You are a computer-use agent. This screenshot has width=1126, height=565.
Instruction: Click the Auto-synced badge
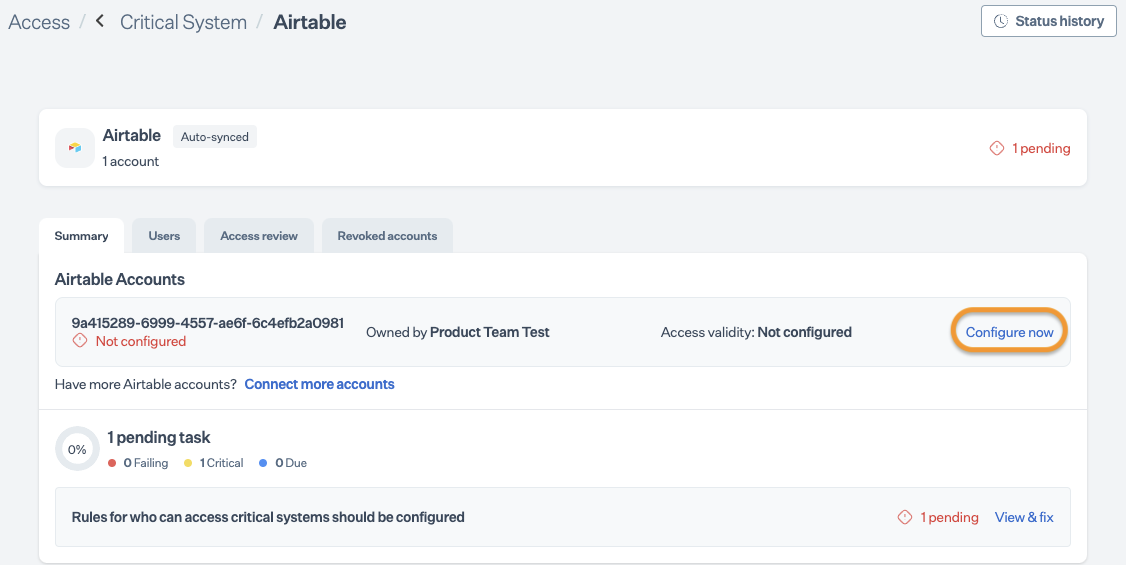tap(215, 136)
